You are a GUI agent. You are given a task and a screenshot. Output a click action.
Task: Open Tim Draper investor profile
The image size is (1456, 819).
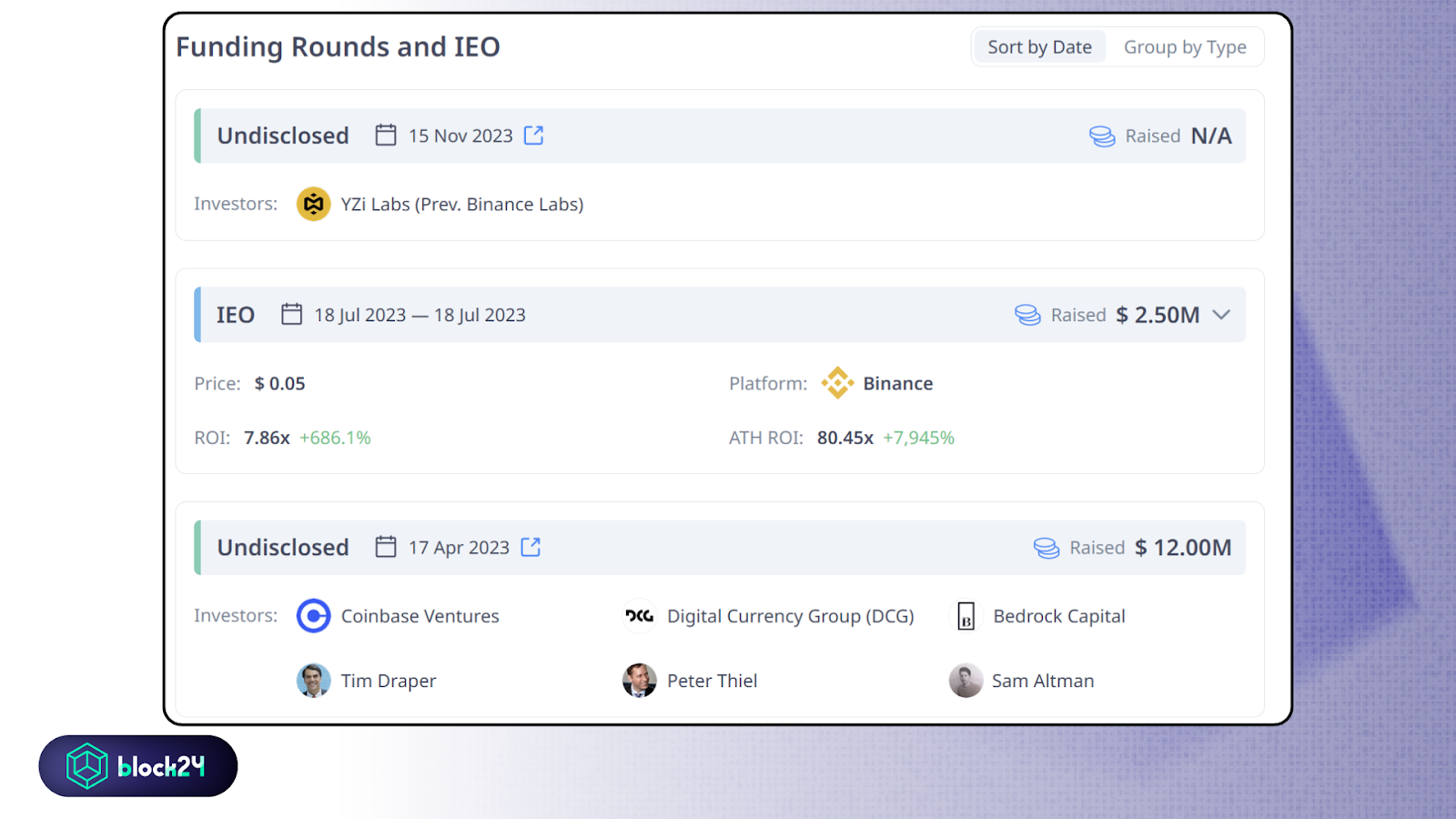(389, 681)
